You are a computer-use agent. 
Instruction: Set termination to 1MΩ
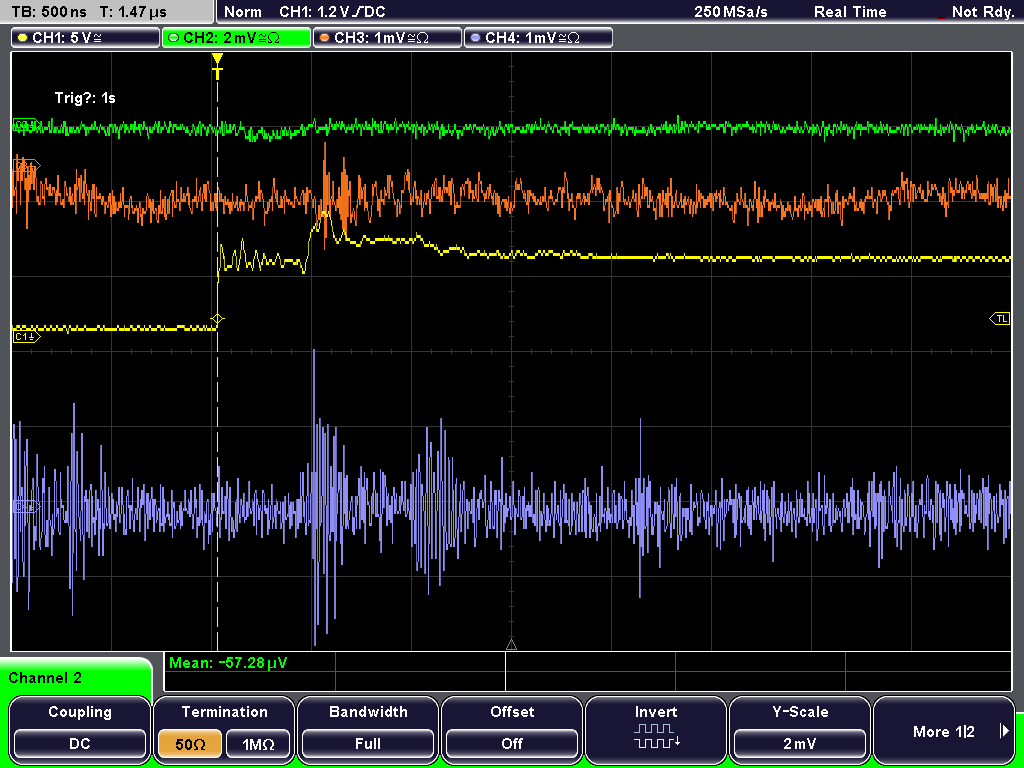point(258,744)
